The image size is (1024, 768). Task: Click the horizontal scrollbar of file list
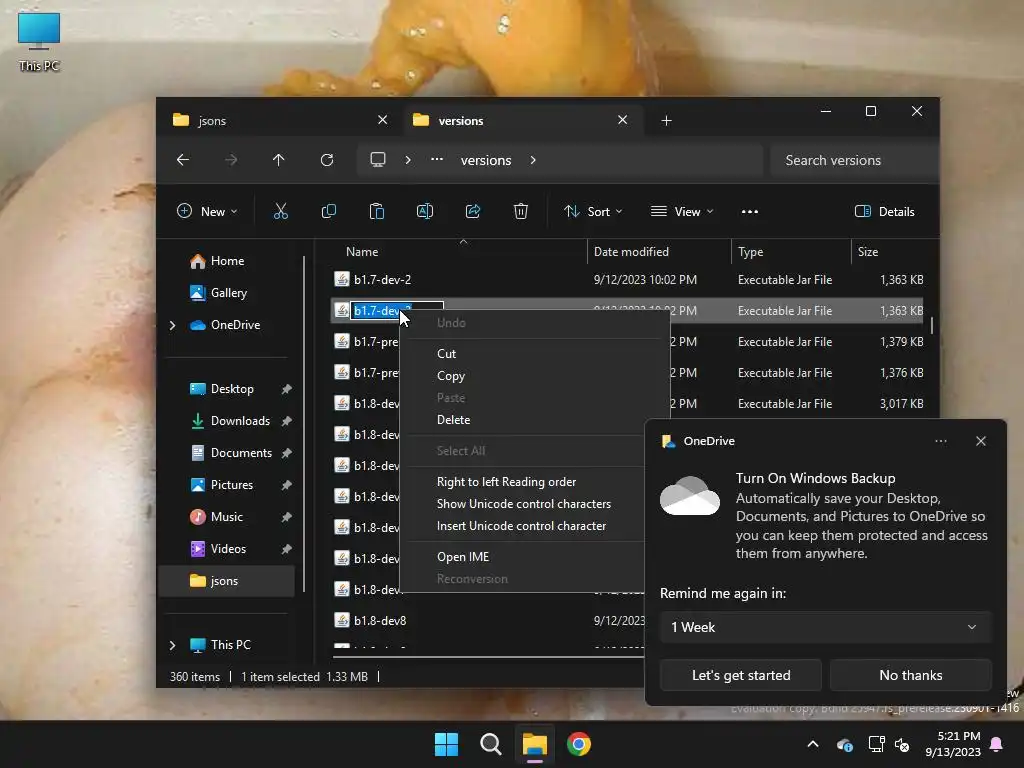(x=488, y=657)
